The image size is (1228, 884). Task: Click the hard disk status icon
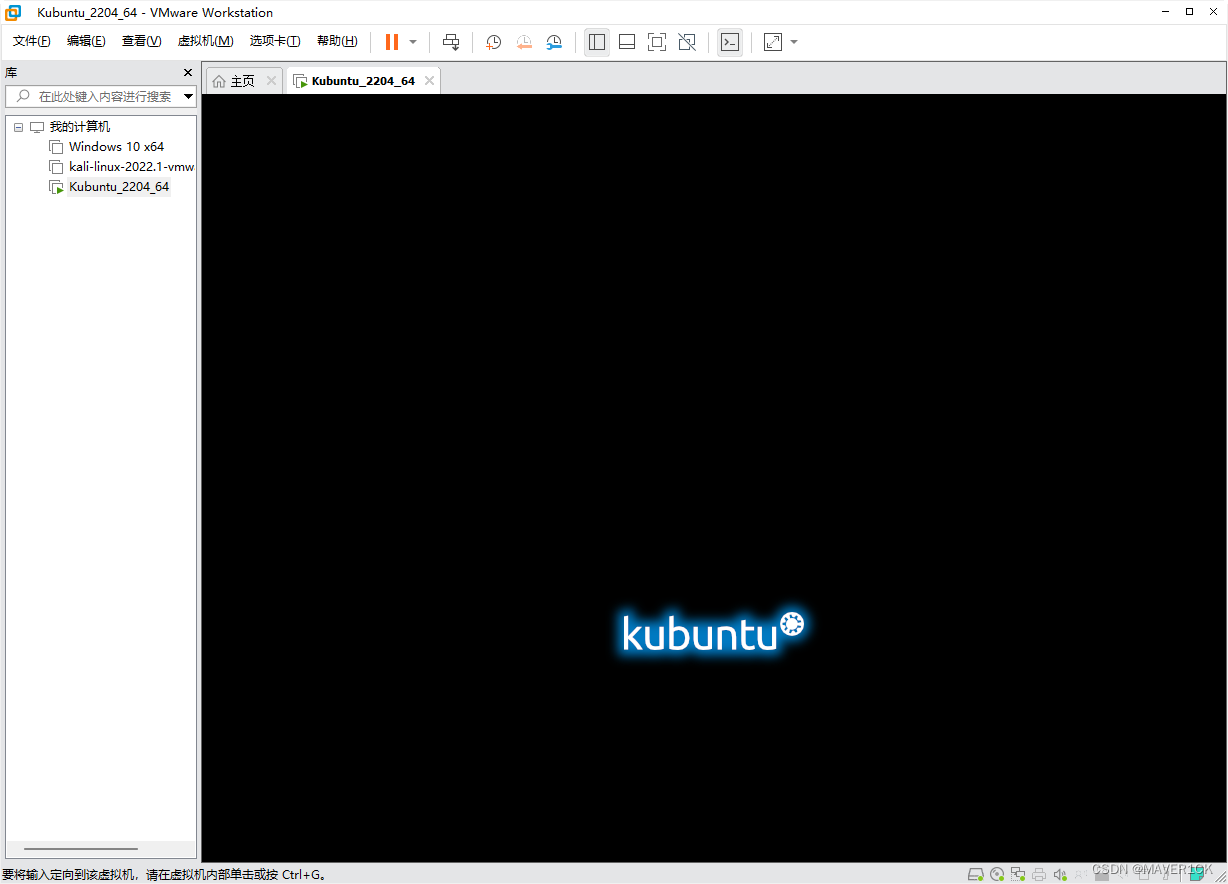tap(976, 873)
